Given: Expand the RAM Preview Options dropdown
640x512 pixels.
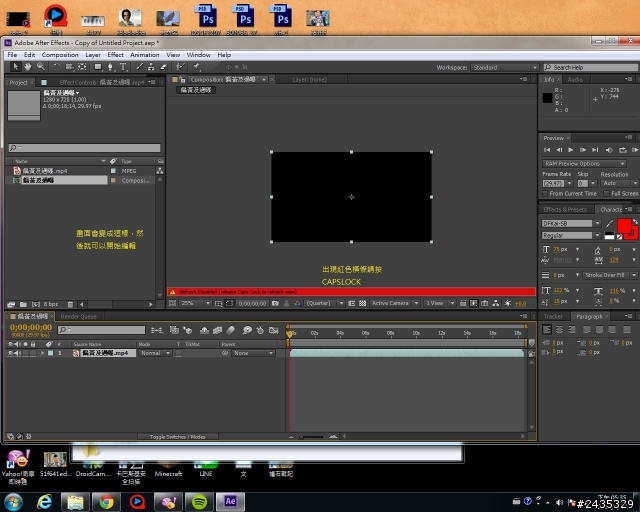Looking at the screenshot, I should pyautogui.click(x=585, y=163).
